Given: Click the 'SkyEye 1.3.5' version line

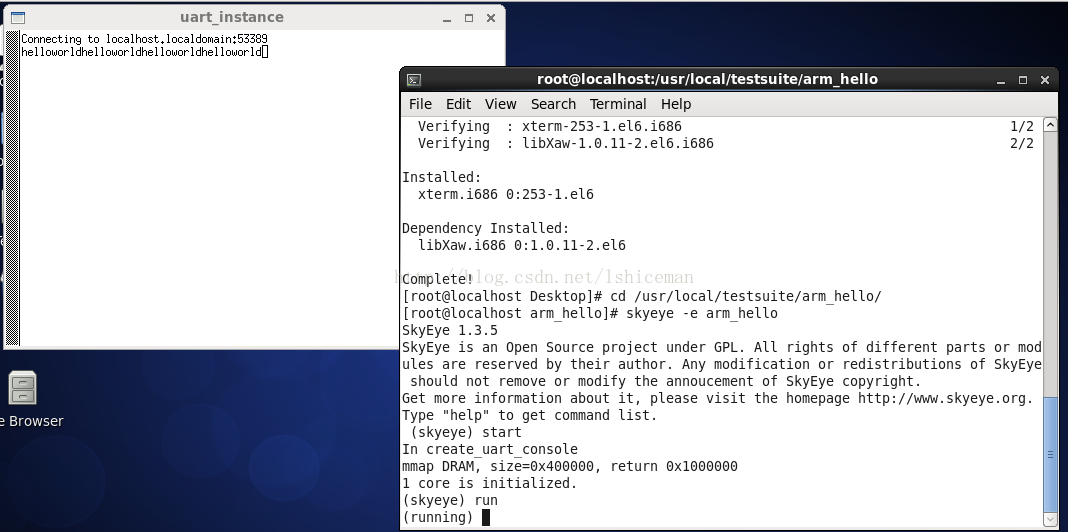Looking at the screenshot, I should [x=450, y=330].
